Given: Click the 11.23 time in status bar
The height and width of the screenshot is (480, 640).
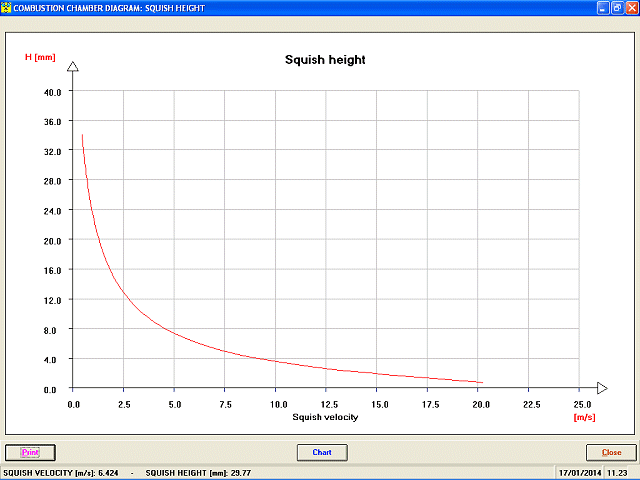Looking at the screenshot, I should pos(617,473).
